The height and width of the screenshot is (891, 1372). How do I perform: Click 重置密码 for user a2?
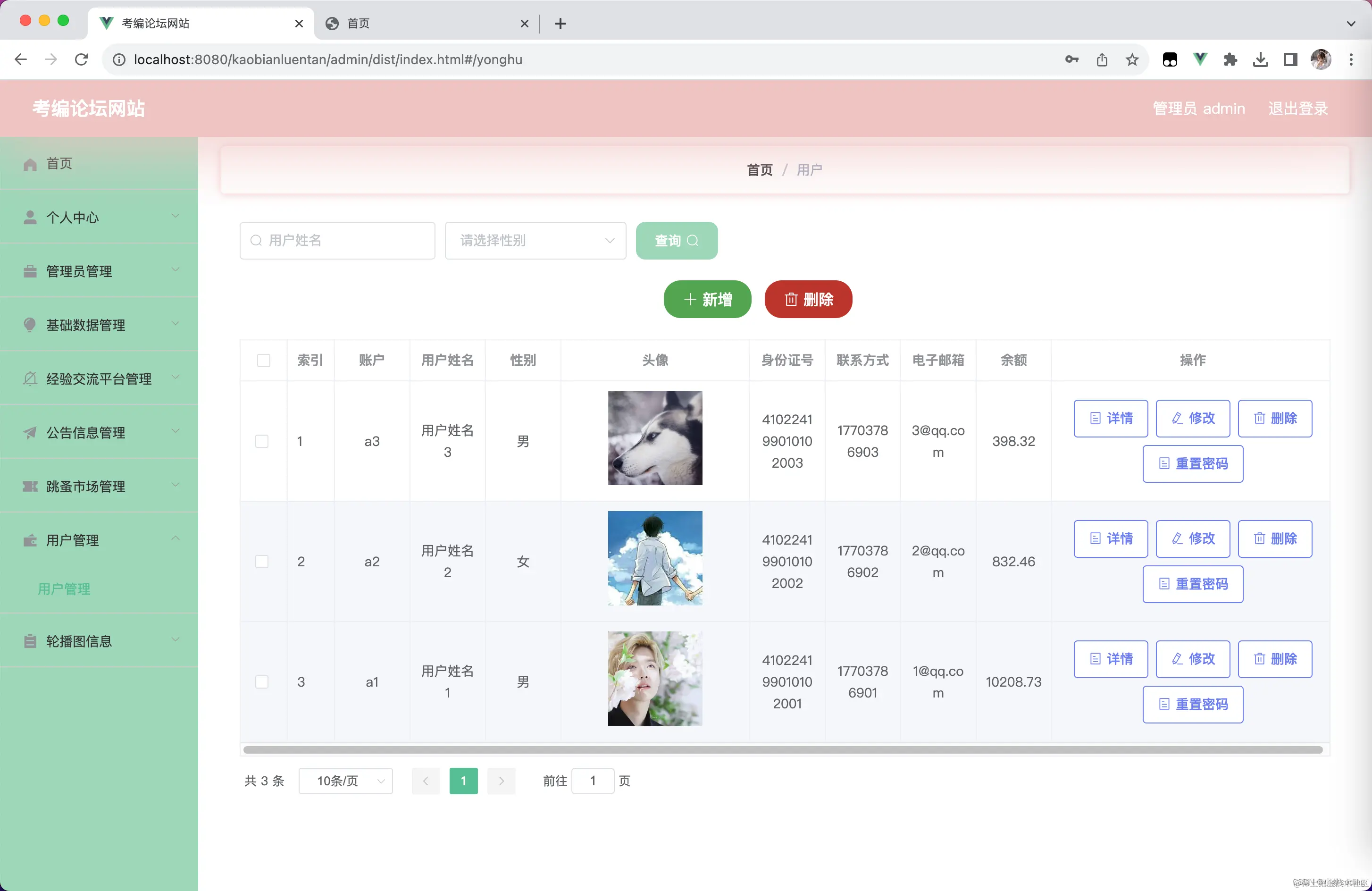[1192, 584]
